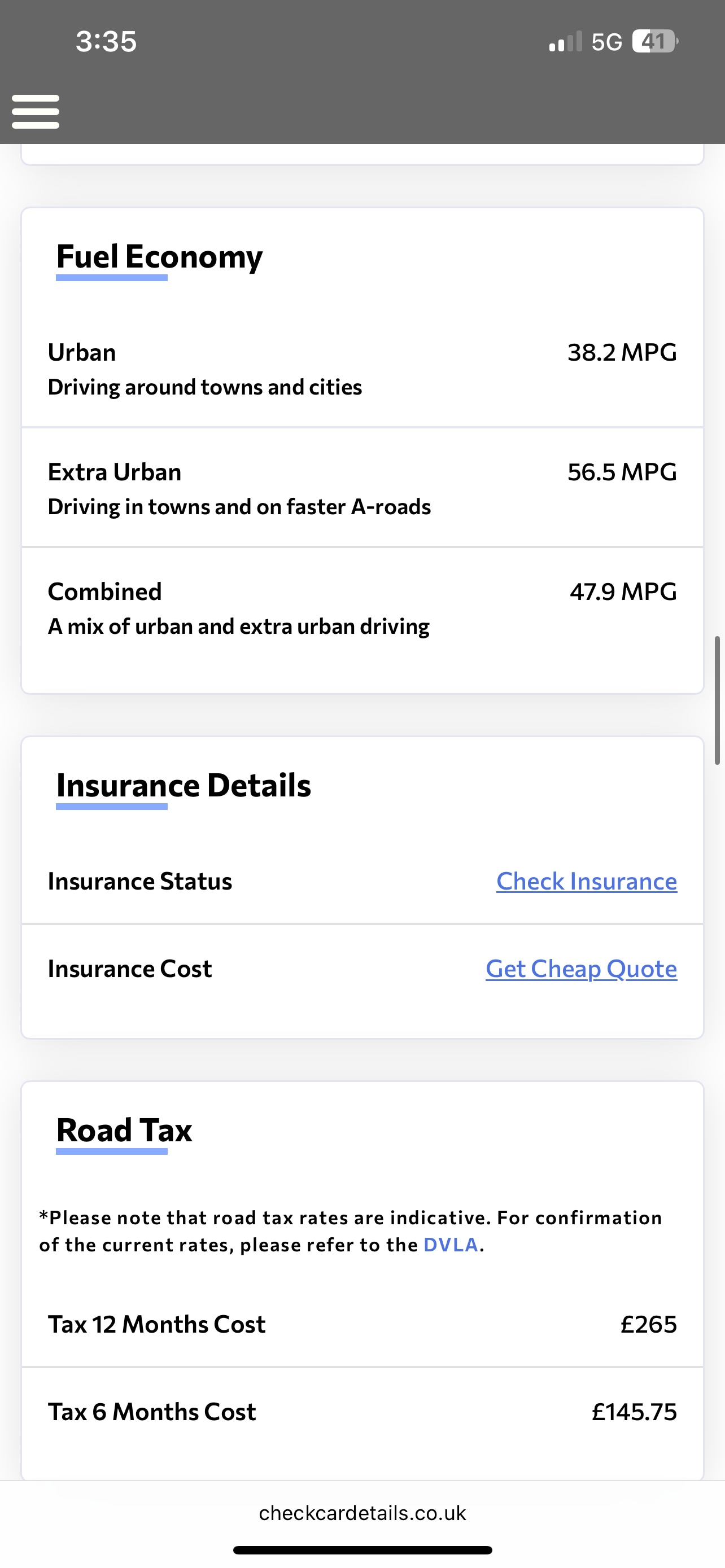Tap the 3:35 status bar clock
The height and width of the screenshot is (1568, 725).
click(x=106, y=41)
